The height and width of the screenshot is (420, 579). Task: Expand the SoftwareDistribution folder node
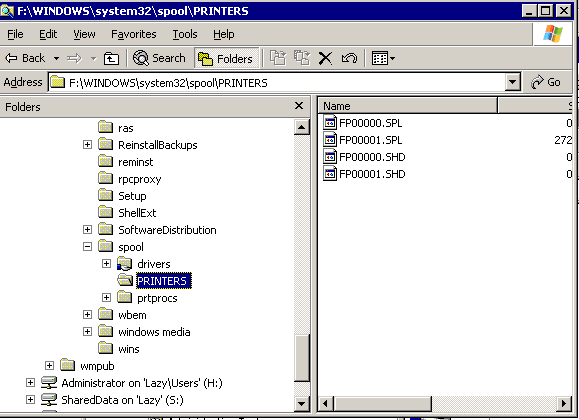click(88, 229)
